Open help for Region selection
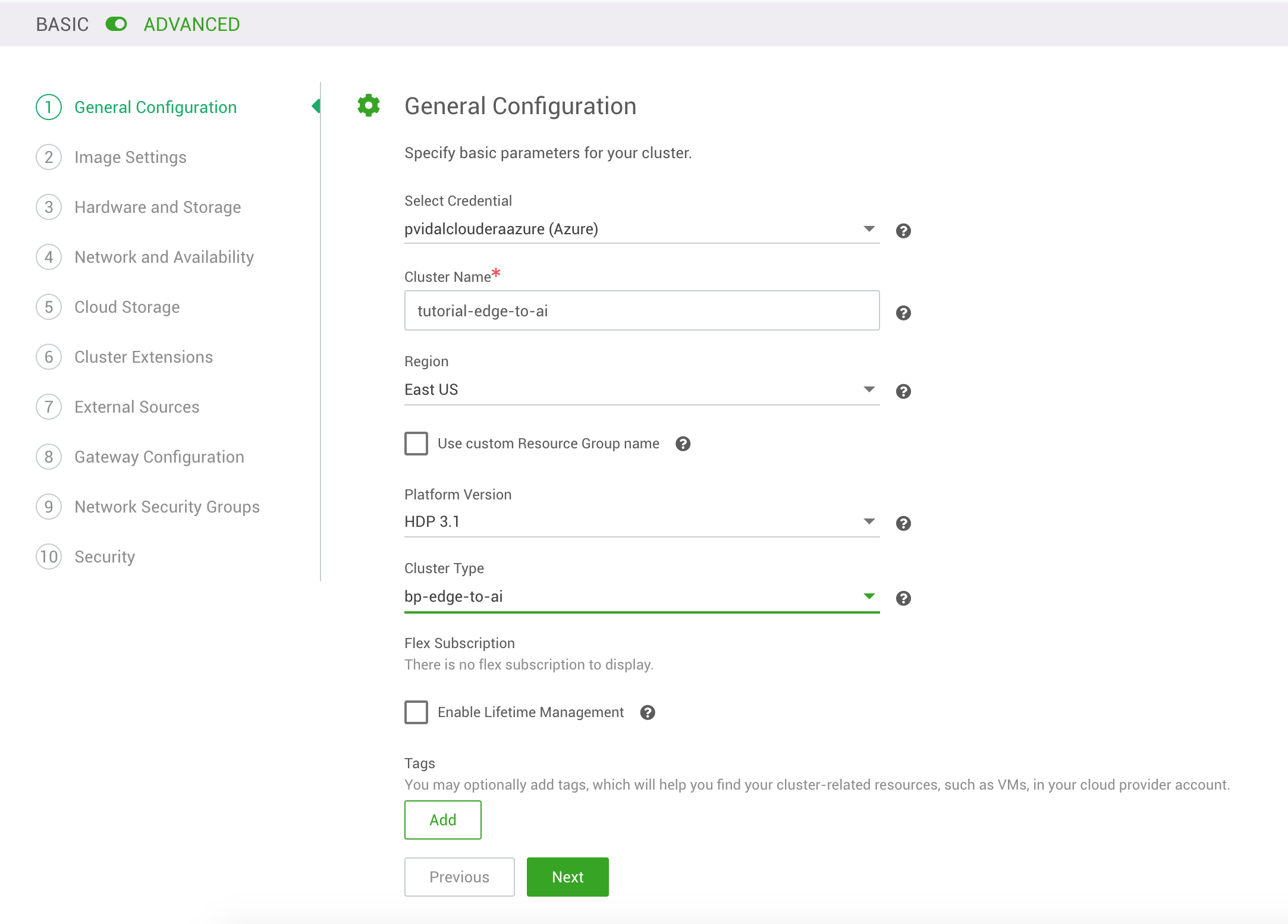 903,391
